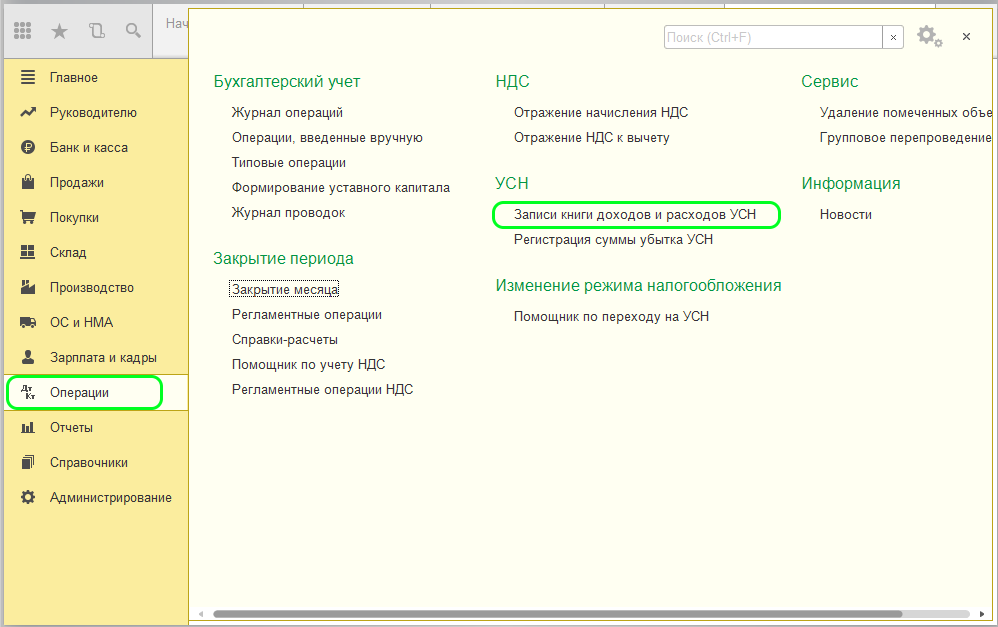The width and height of the screenshot is (998, 627).
Task: Open Помощник по переходу на УСН
Action: pyautogui.click(x=611, y=317)
